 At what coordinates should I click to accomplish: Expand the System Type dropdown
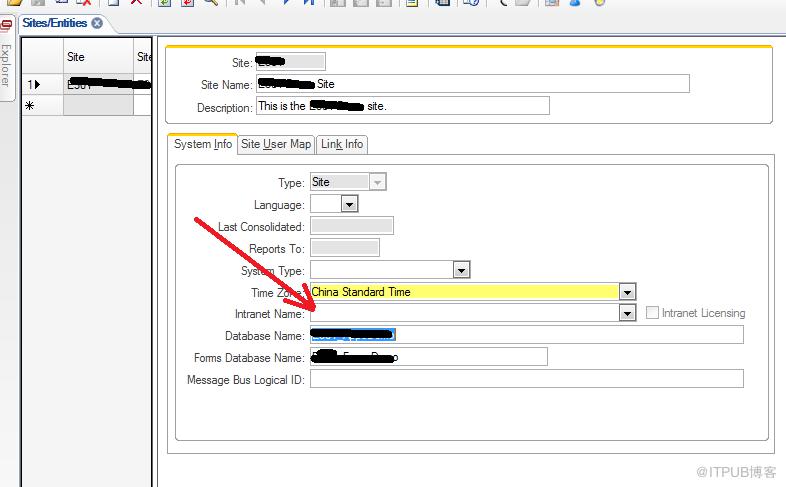point(461,270)
